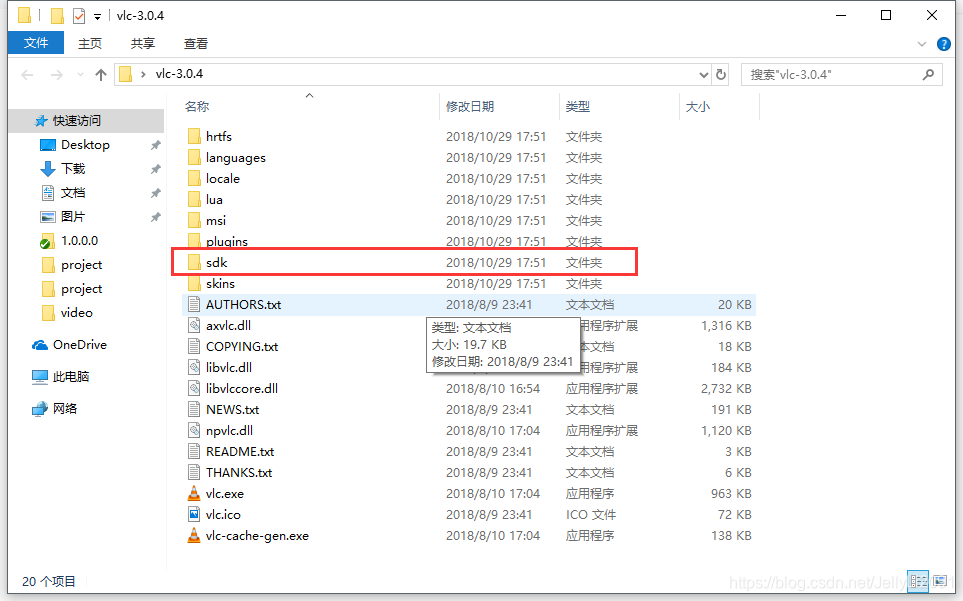Image resolution: width=963 pixels, height=601 pixels.
Task: Open Desktop in the navigation pane
Action: (85, 145)
